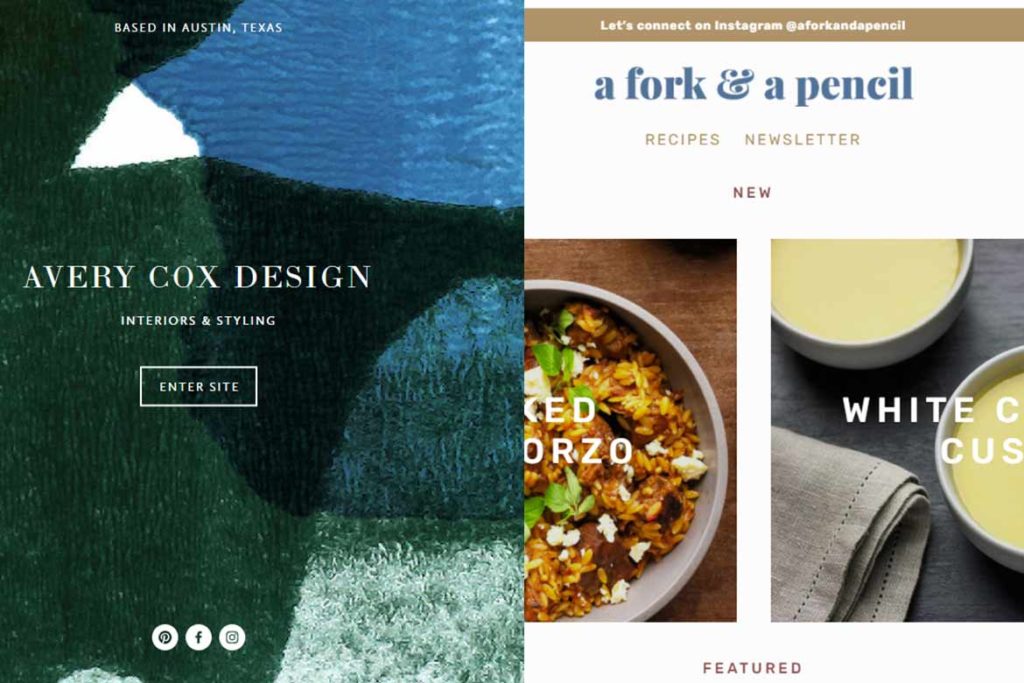
Task: Open the Instagram social icon
Action: 232,637
